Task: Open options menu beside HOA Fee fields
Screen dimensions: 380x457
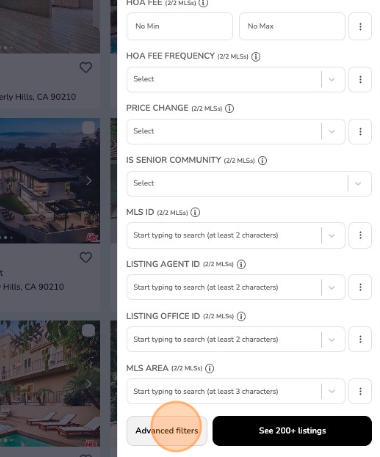Action: point(360,26)
